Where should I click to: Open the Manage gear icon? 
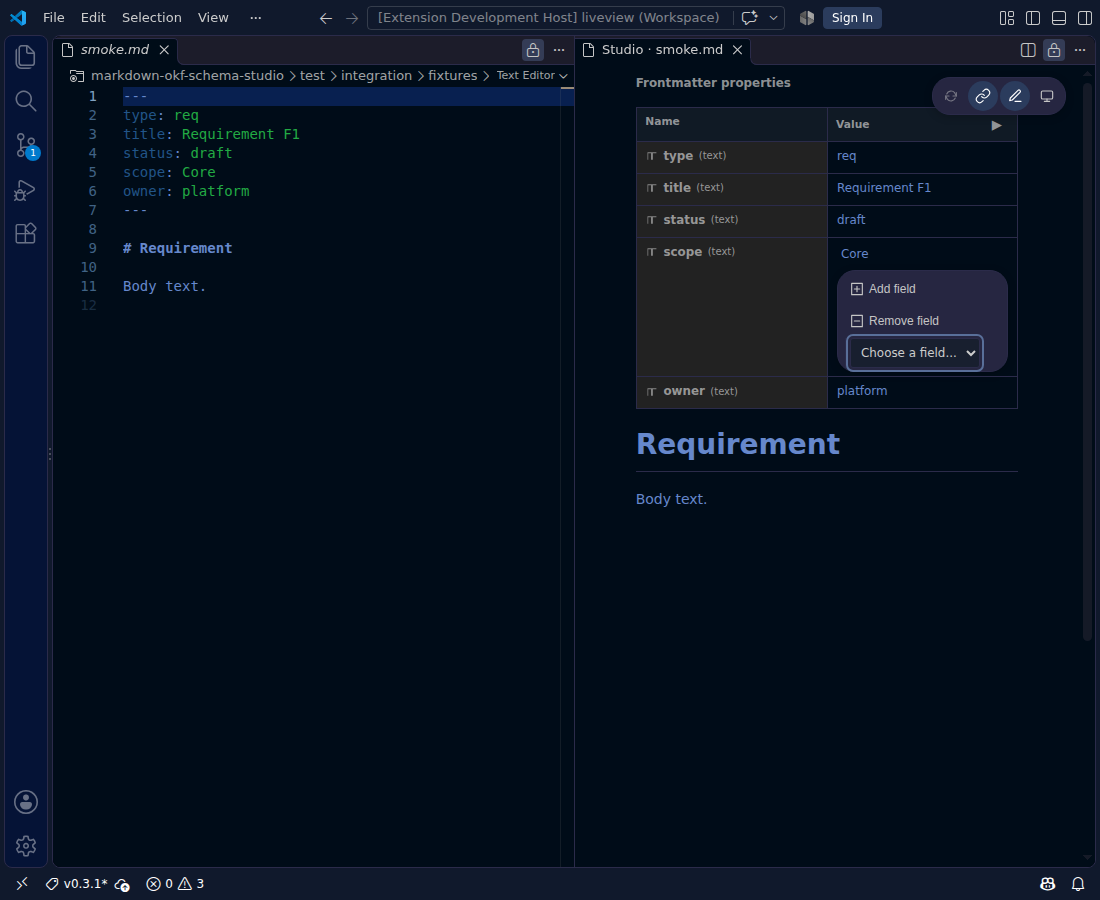tap(26, 846)
